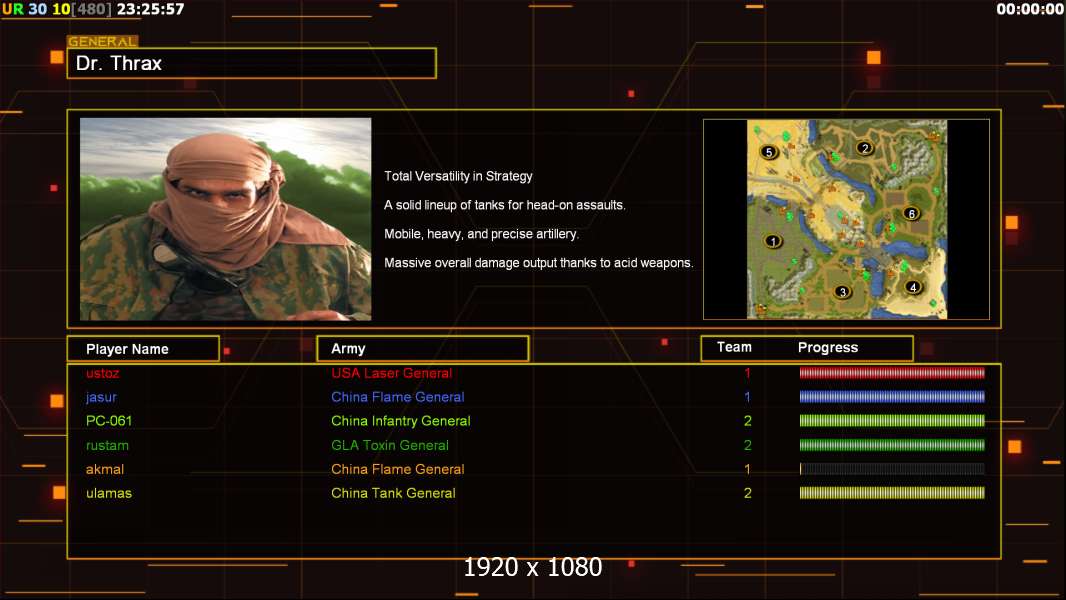1066x600 pixels.
Task: Click akmal's empty loading progress bar
Action: pos(892,469)
